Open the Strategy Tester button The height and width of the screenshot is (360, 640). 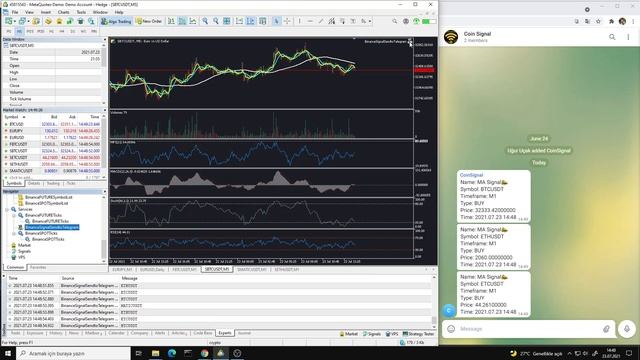coord(418,334)
